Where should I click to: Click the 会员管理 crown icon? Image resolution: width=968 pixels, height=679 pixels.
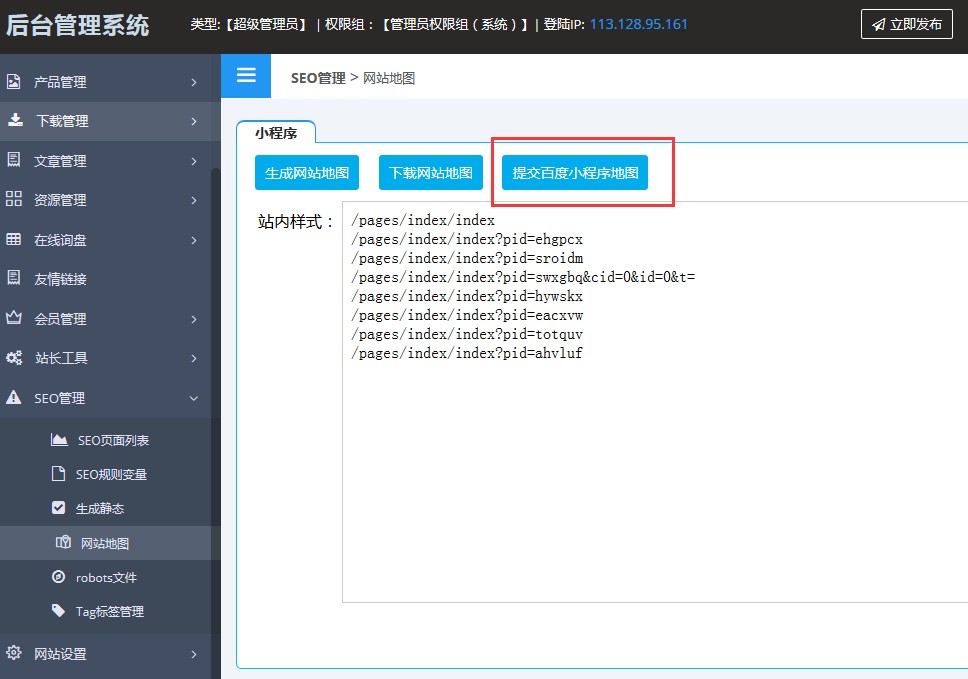(14, 318)
